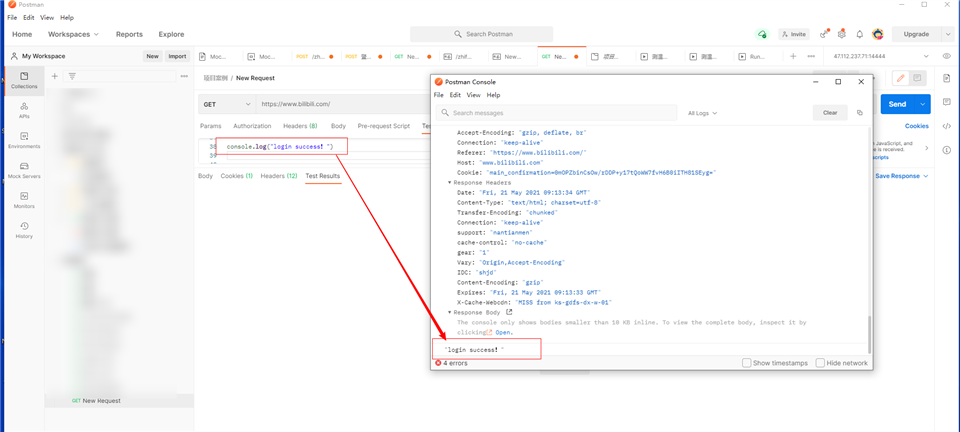
Task: Open the Environments sidebar section
Action: (x=24, y=140)
